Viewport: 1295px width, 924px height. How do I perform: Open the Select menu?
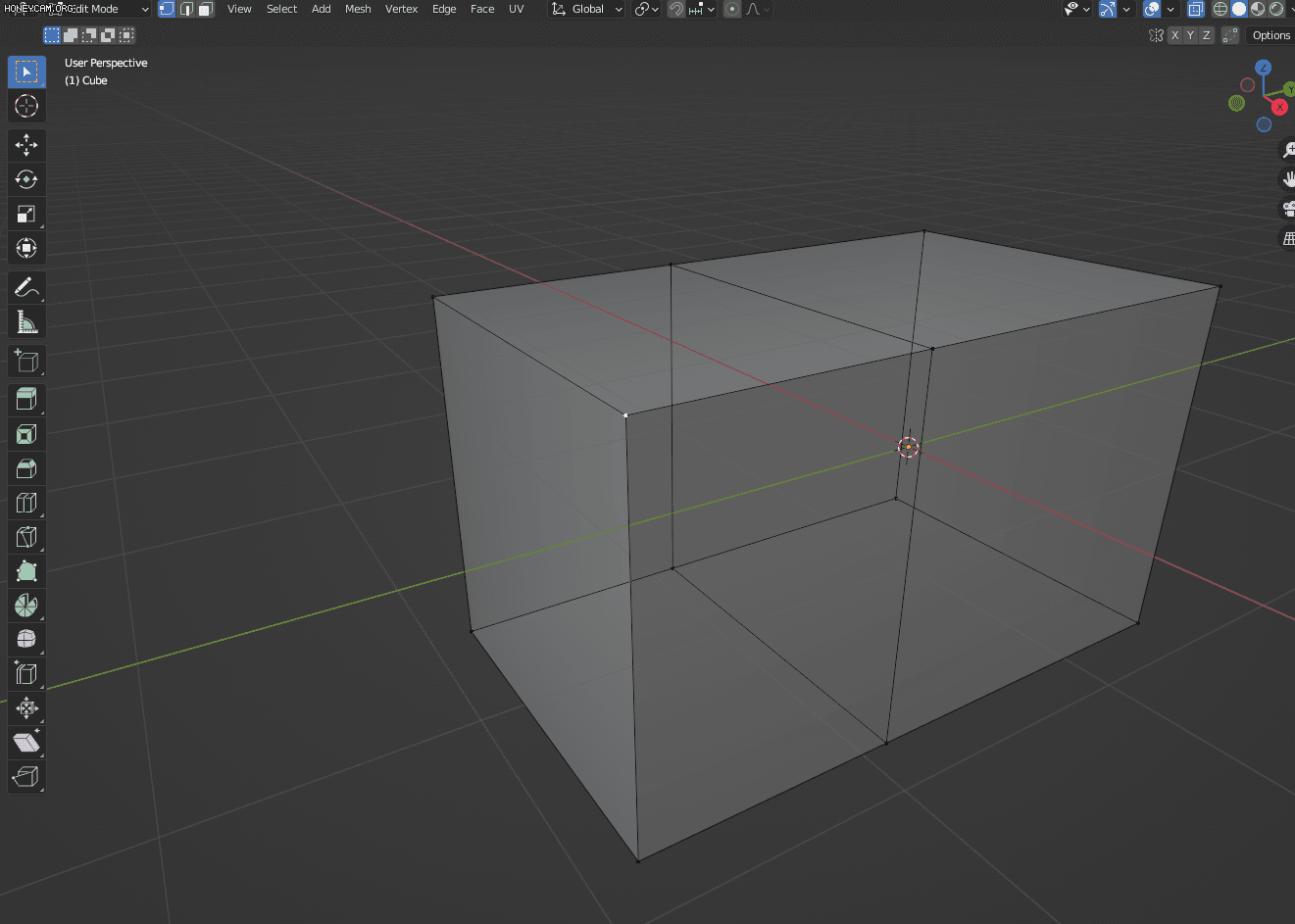point(281,9)
